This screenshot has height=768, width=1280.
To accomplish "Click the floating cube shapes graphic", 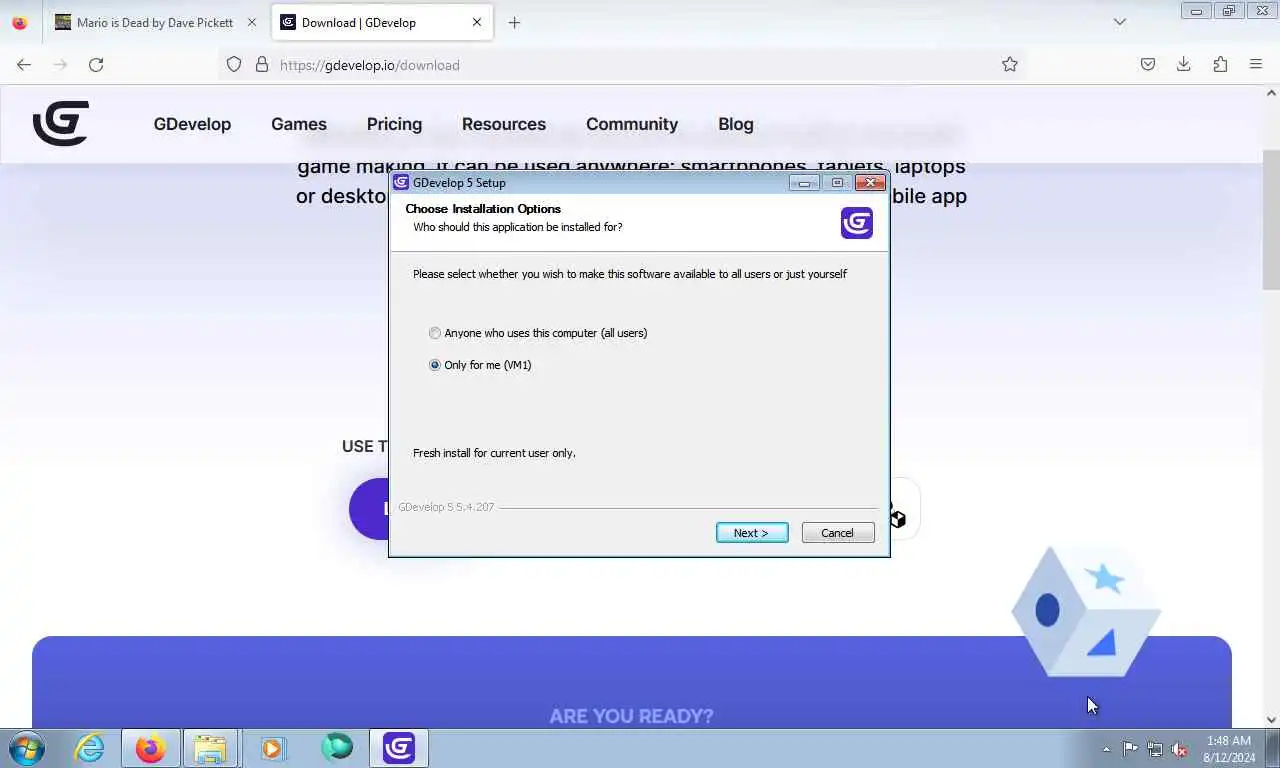I will pyautogui.click(x=1086, y=612).
